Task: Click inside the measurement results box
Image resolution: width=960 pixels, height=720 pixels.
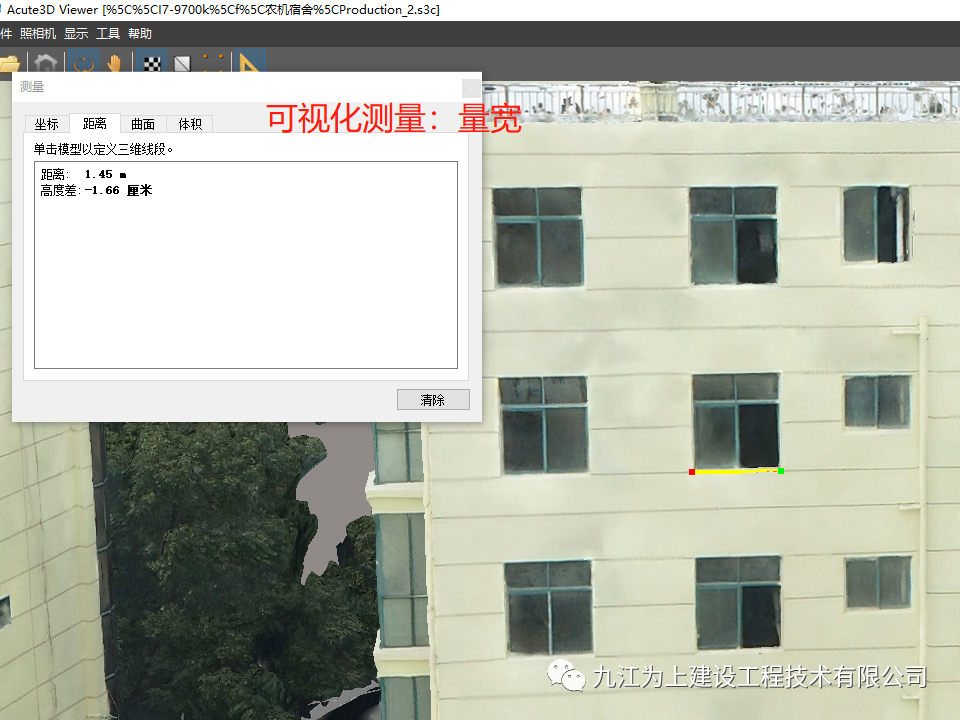Action: pos(245,280)
